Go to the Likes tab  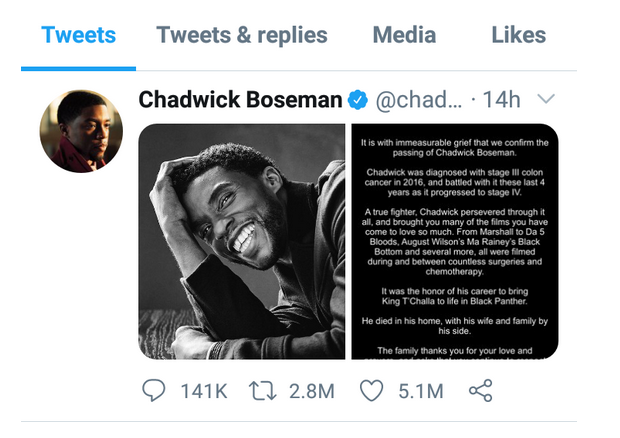click(518, 35)
